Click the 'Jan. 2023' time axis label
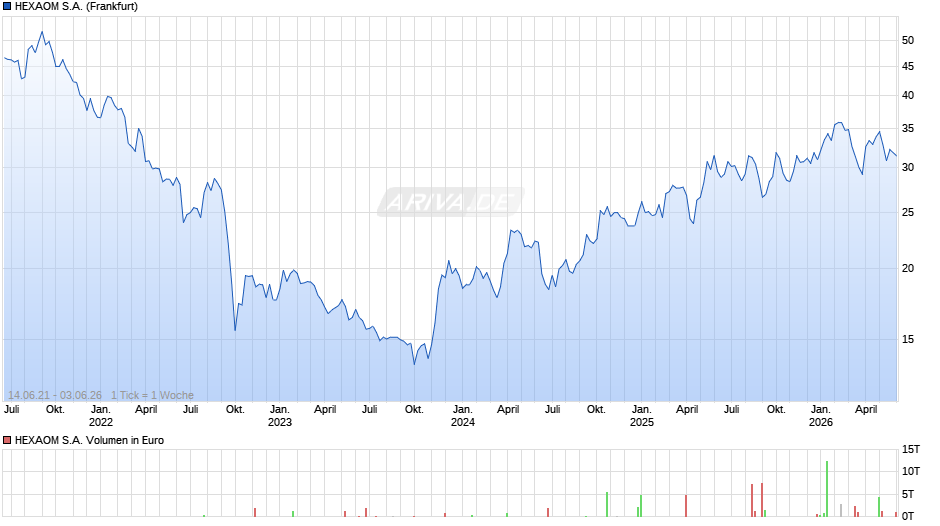This screenshot has width=940, height=526. coord(279,416)
